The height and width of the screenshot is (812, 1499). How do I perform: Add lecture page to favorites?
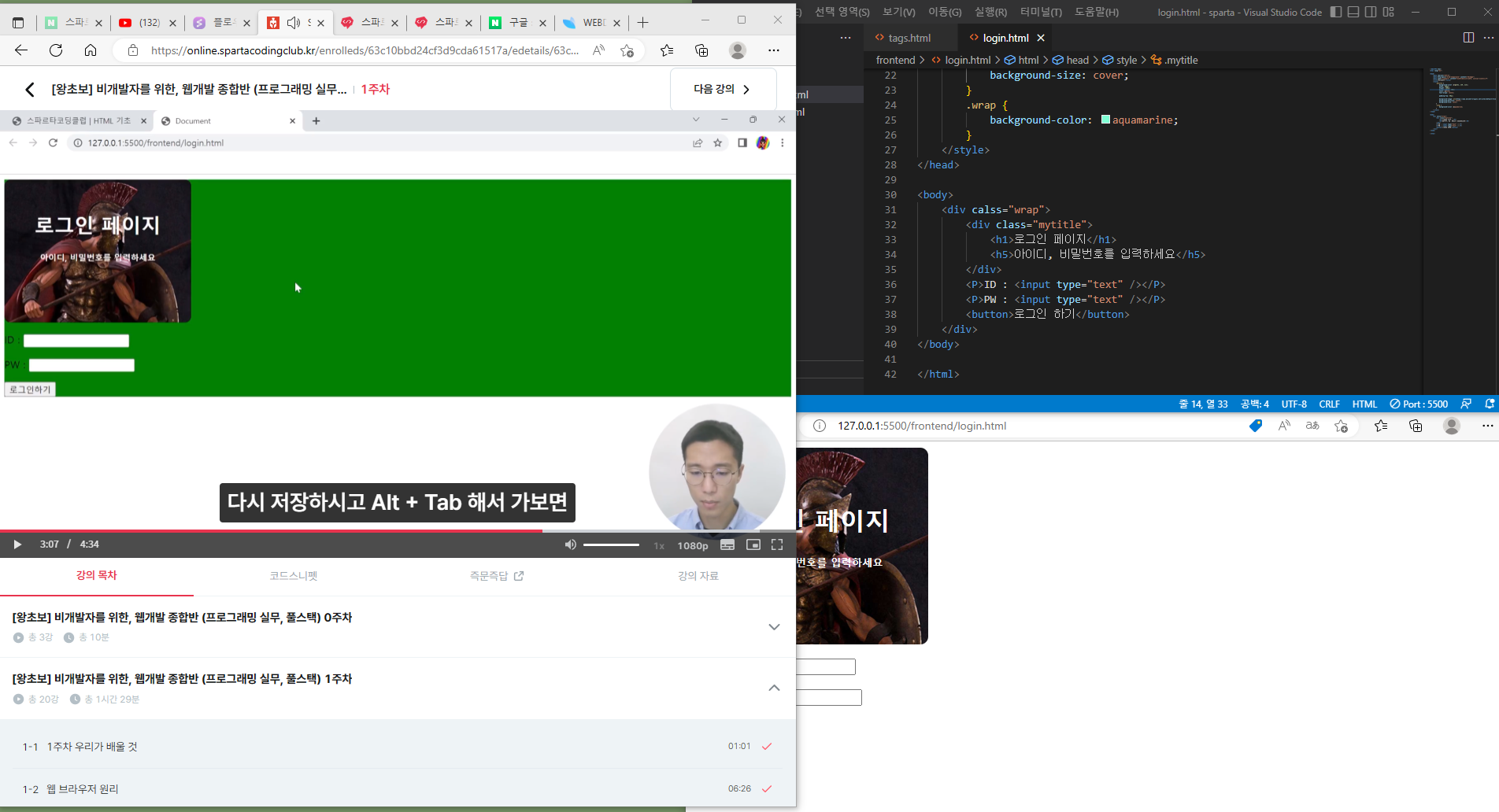point(627,50)
